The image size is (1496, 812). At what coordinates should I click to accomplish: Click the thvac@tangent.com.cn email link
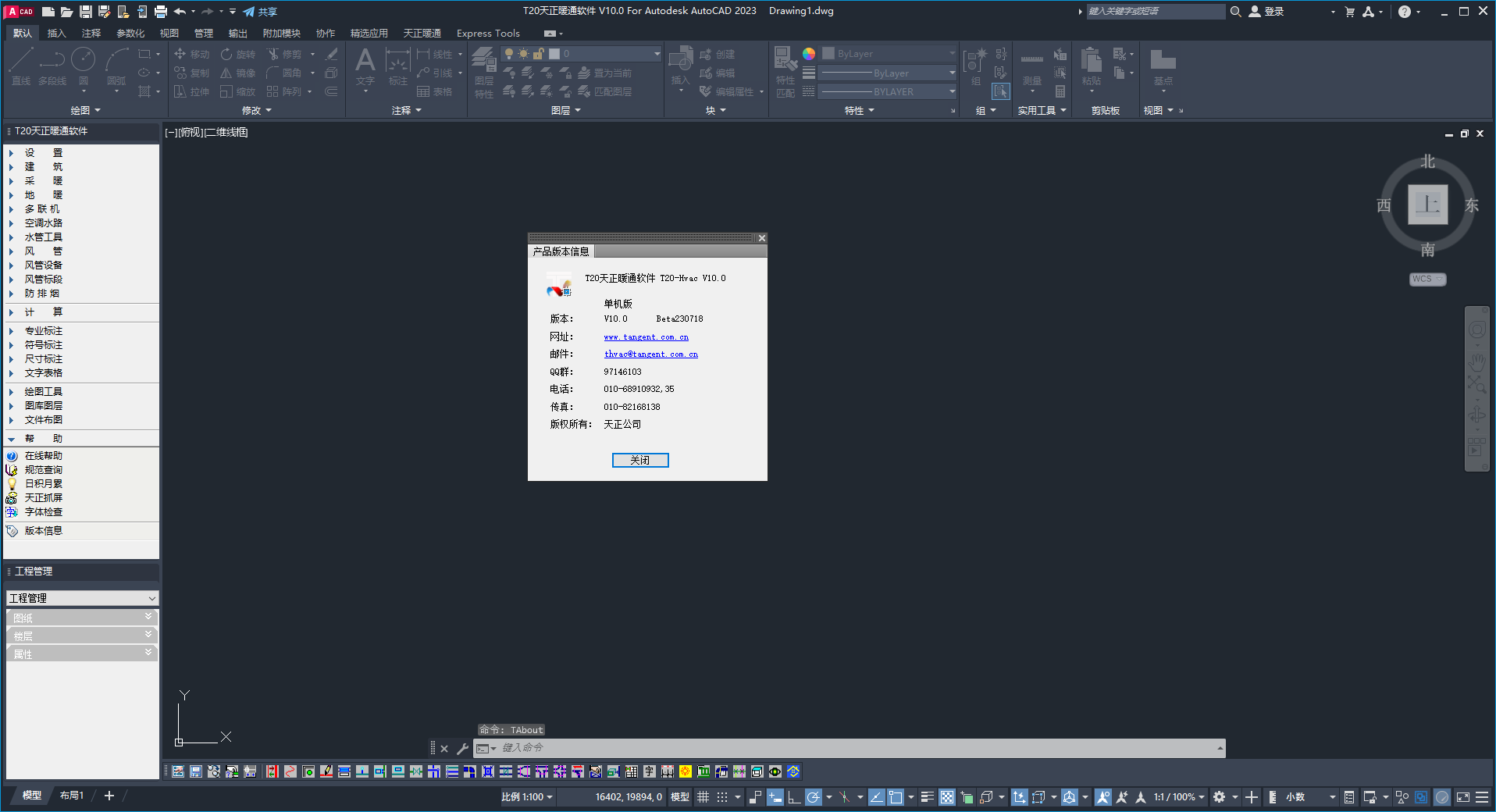(650, 354)
